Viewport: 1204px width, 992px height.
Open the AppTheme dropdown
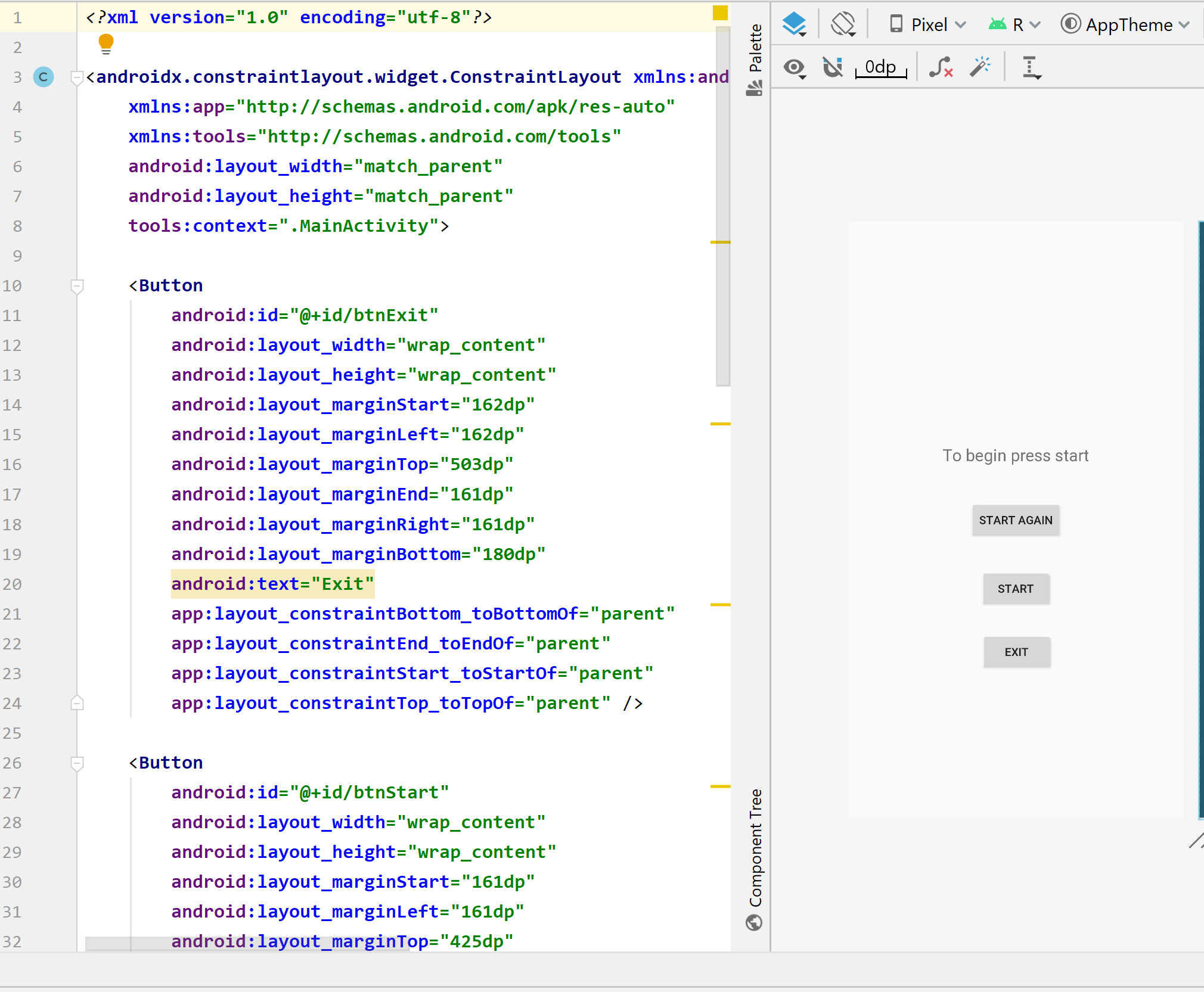[1125, 24]
